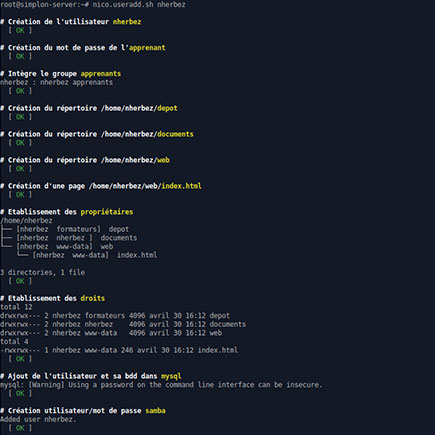Image resolution: width=435 pixels, height=435 pixels.
Task: Click '[ OK ]' under index.html page heading
Action: (x=20, y=195)
